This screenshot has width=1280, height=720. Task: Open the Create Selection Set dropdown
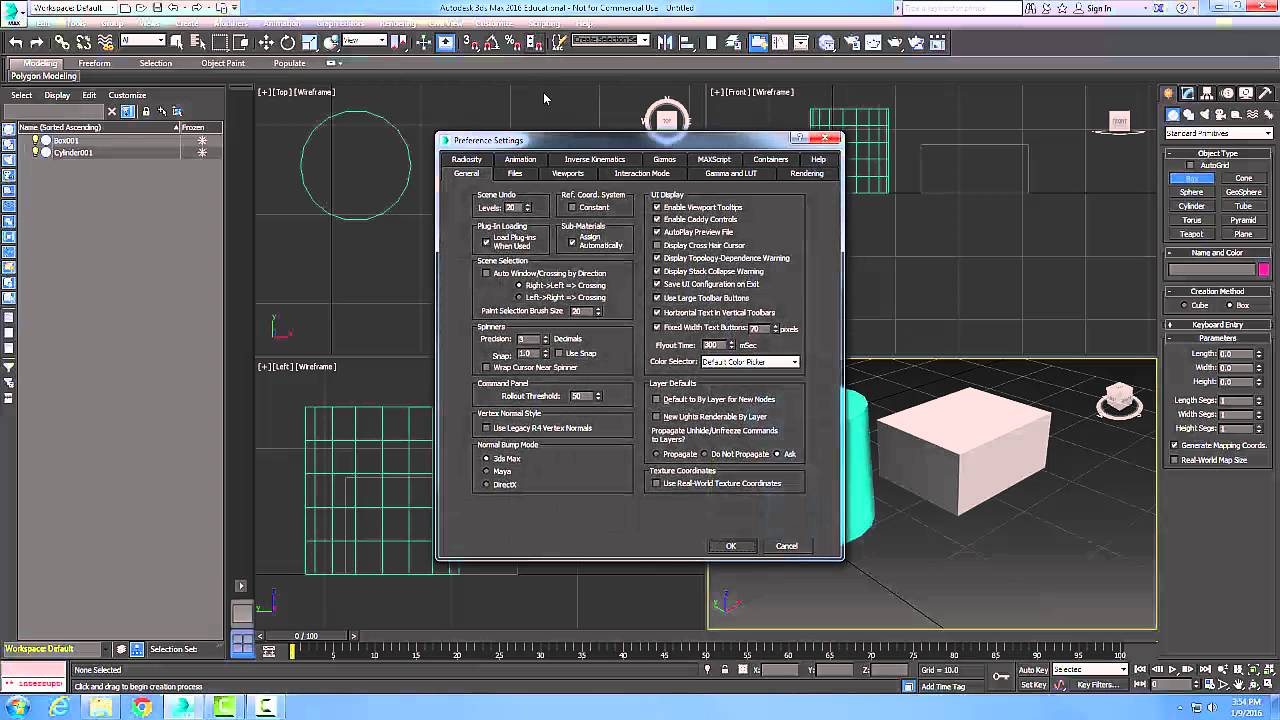tap(610, 40)
